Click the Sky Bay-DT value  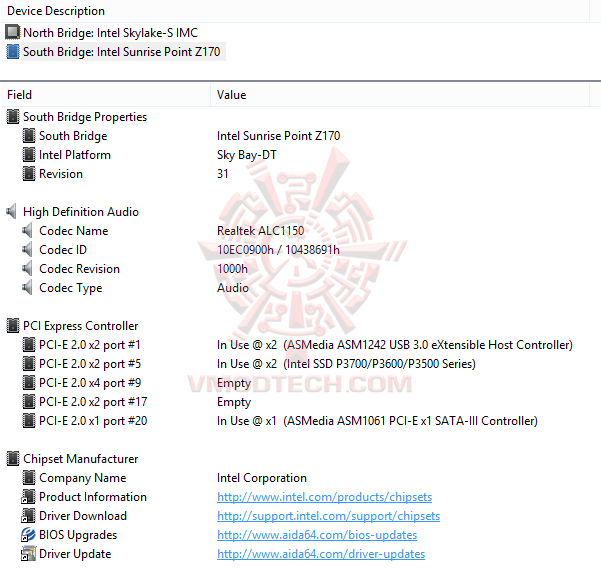pos(247,155)
